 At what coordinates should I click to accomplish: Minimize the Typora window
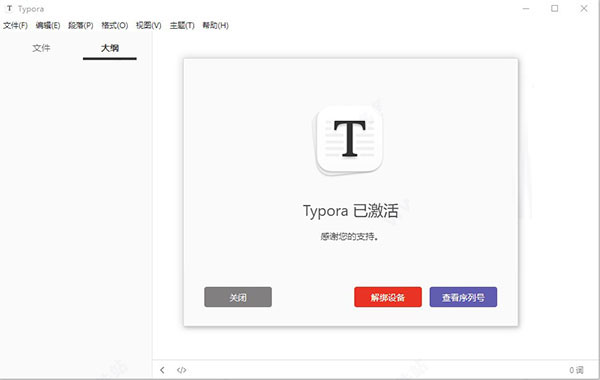point(526,8)
